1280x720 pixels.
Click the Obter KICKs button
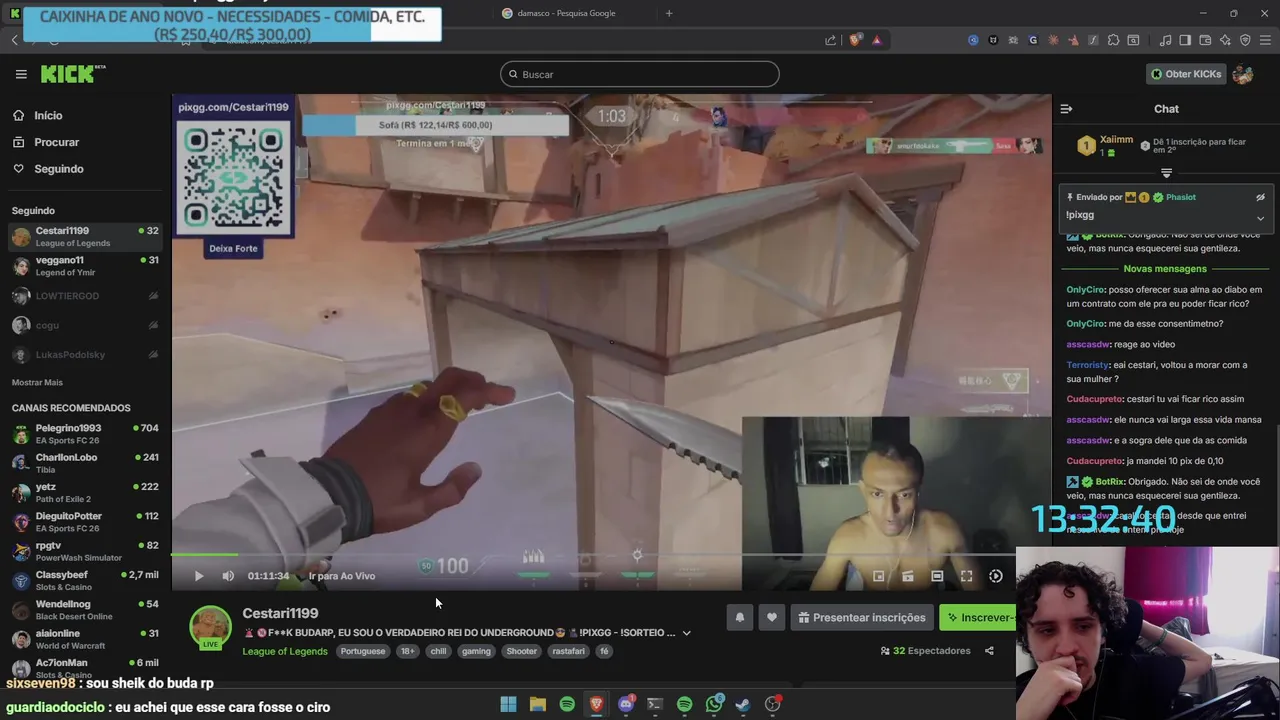pos(1185,74)
